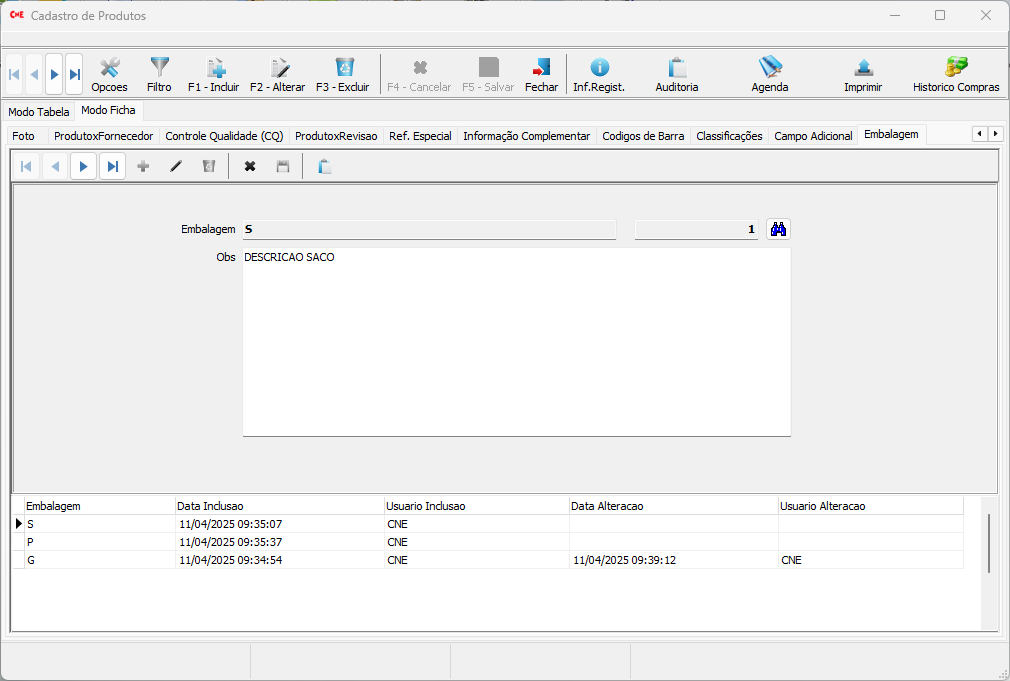Switch to Modo Tabela tab
Image resolution: width=1010 pixels, height=681 pixels.
point(39,112)
